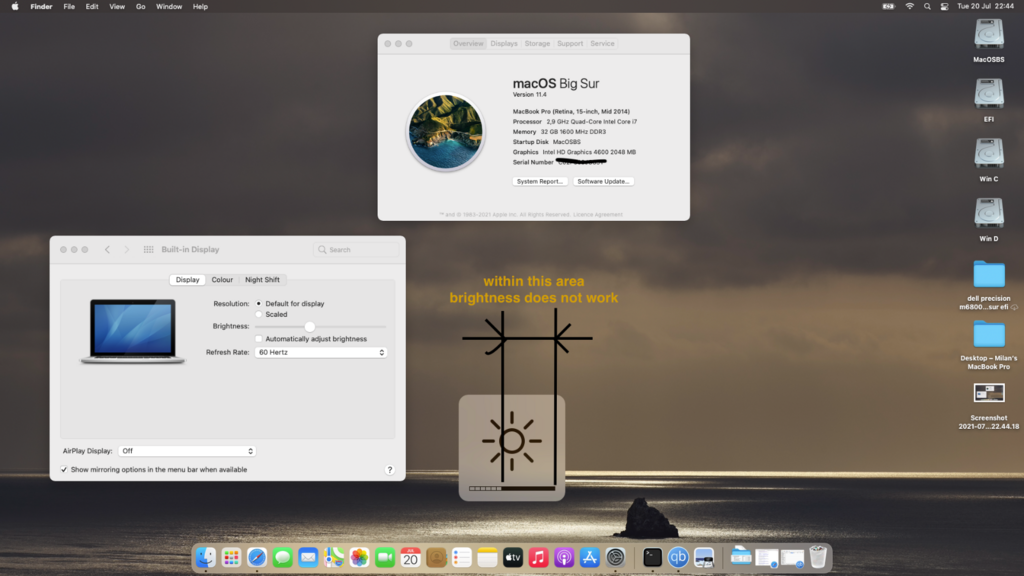Uncheck Show mirroring options in menu bar
This screenshot has width=1024, height=576.
[x=64, y=469]
